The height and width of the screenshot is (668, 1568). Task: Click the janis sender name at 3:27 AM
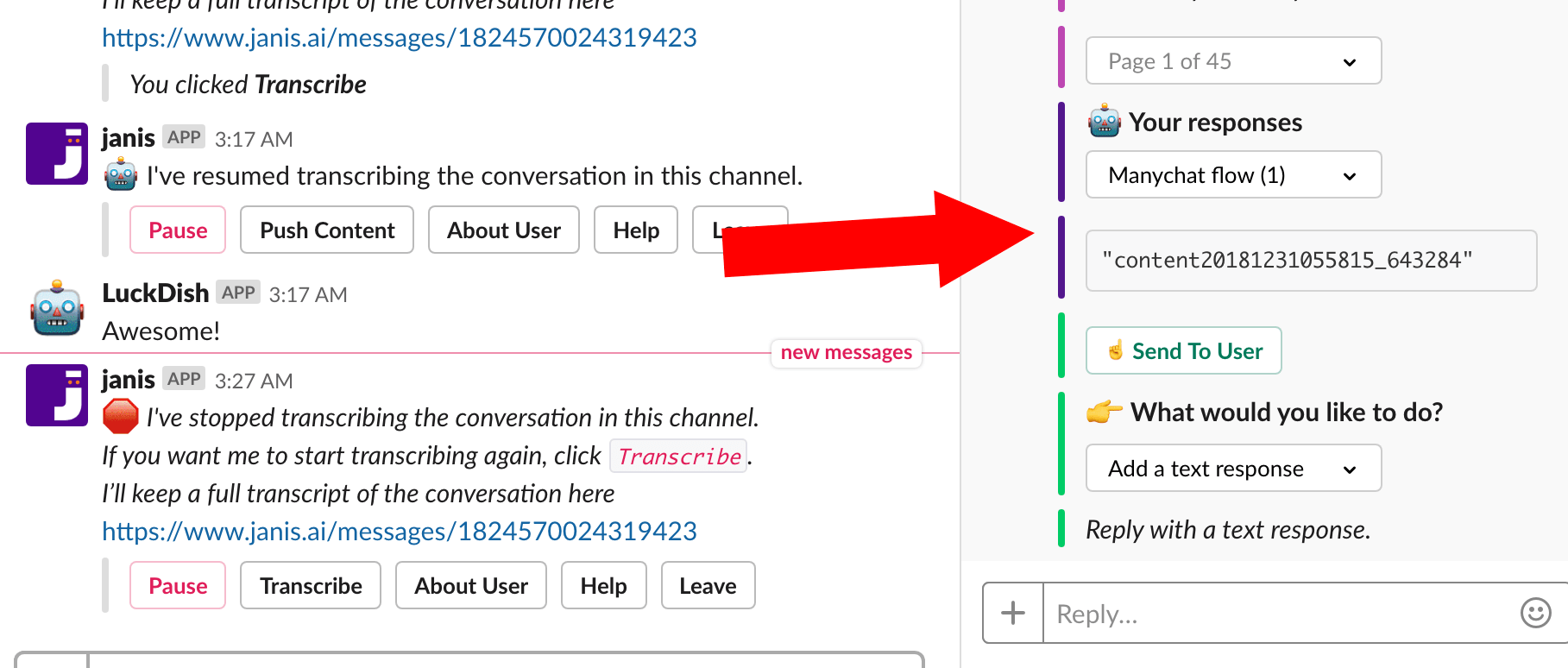click(129, 379)
